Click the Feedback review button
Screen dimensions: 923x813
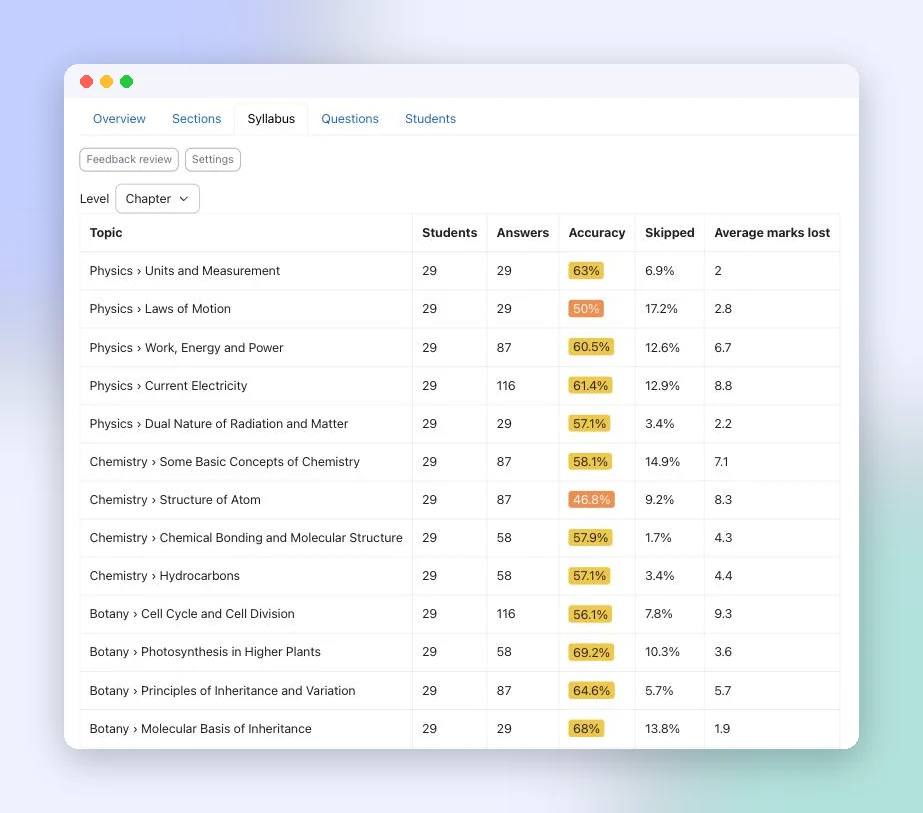[129, 160]
